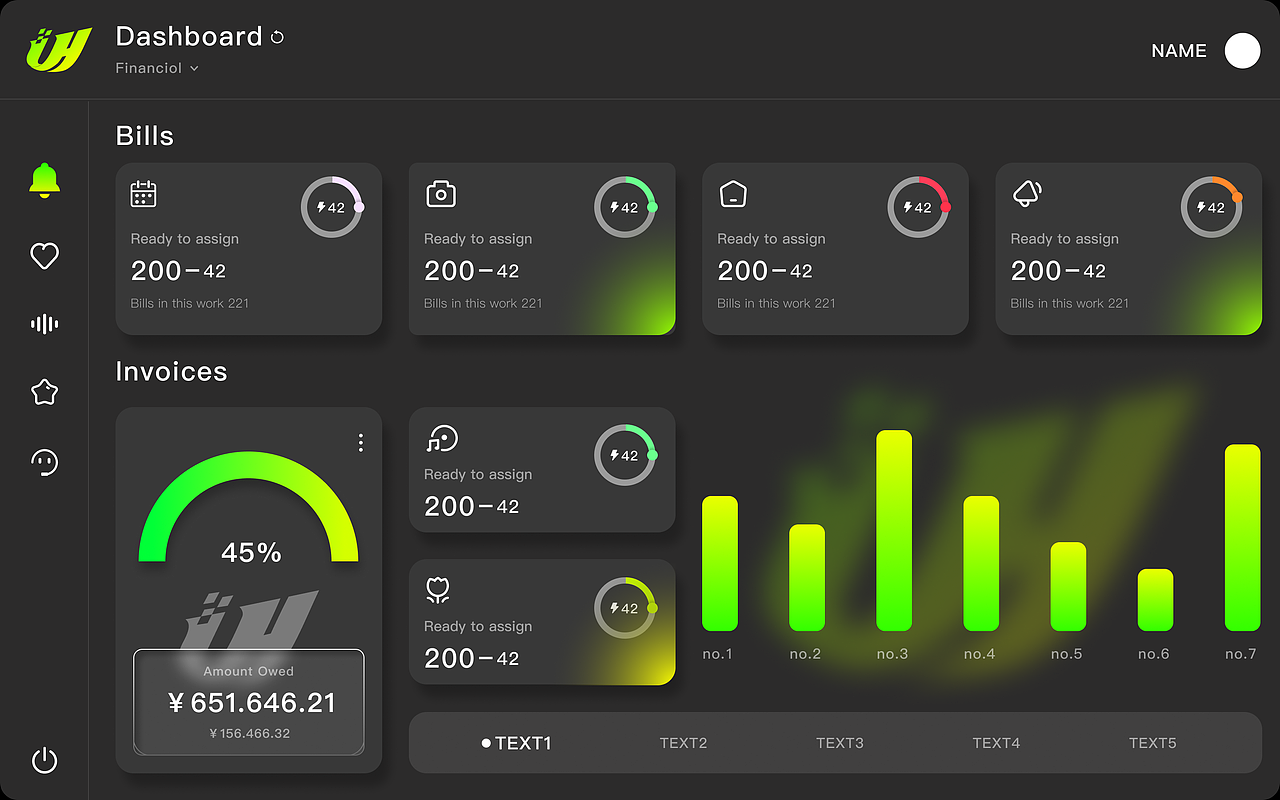Image resolution: width=1280 pixels, height=800 pixels.
Task: Click the refresh icon beside Dashboard
Action: pyautogui.click(x=277, y=37)
